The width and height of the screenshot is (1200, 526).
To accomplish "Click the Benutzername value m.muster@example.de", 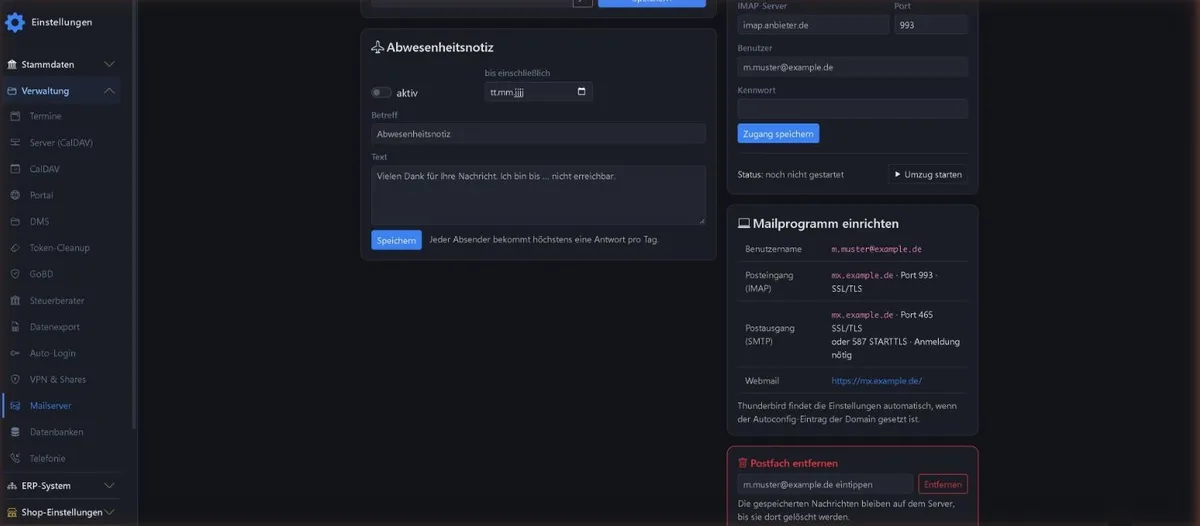I will tap(876, 248).
